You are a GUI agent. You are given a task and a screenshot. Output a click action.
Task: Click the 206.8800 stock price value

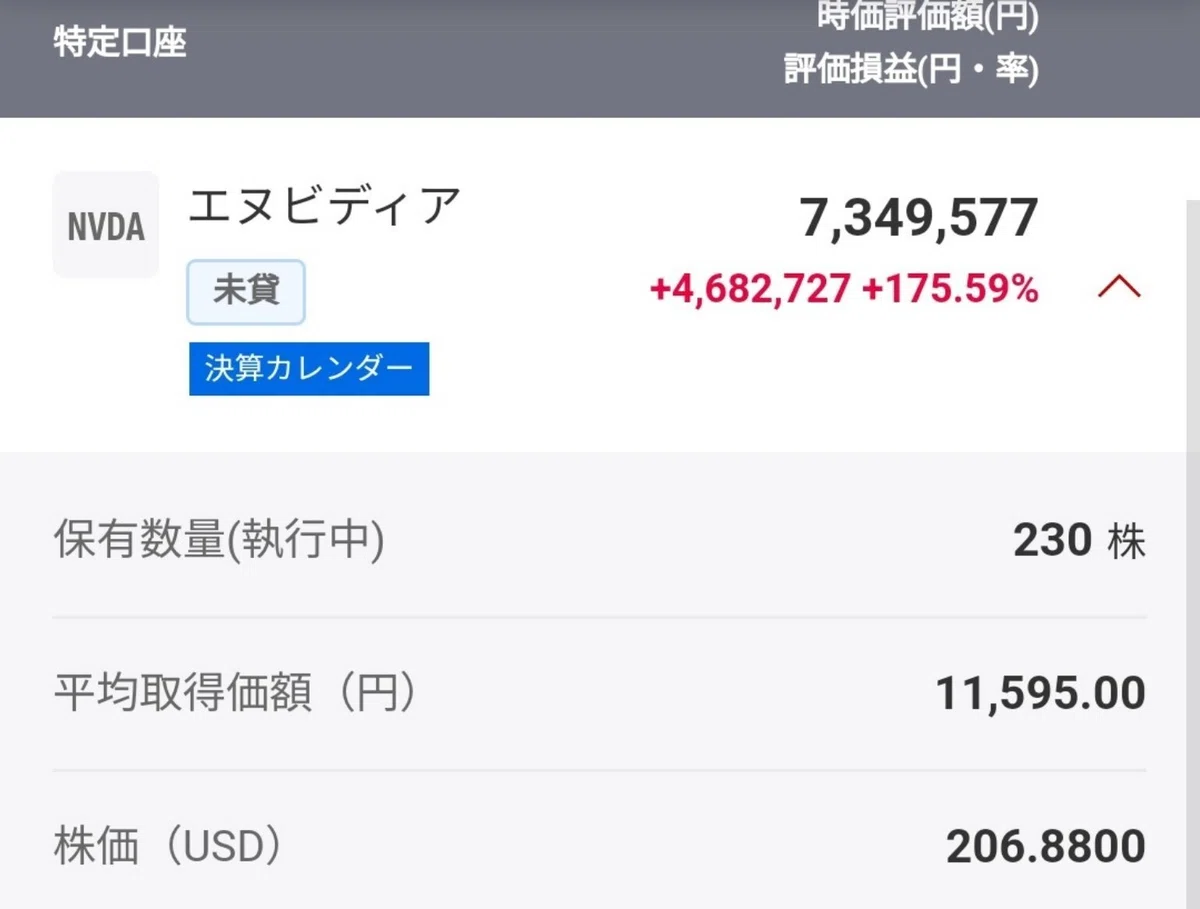pyautogui.click(x=1046, y=848)
